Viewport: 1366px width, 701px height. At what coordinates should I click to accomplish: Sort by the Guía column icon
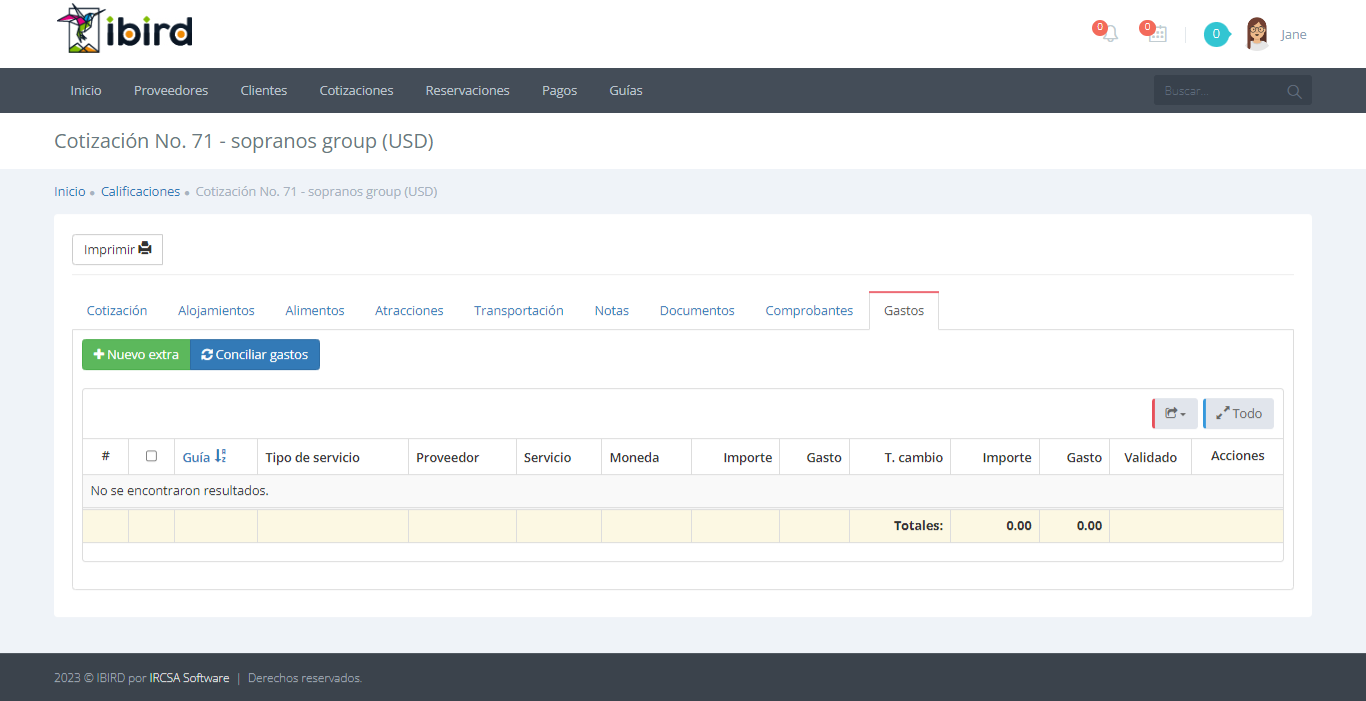point(221,456)
